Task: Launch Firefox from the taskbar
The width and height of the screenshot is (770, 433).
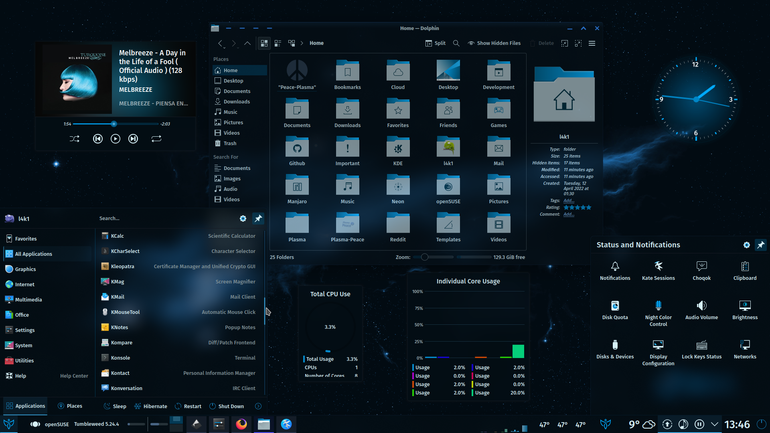Action: (x=241, y=424)
